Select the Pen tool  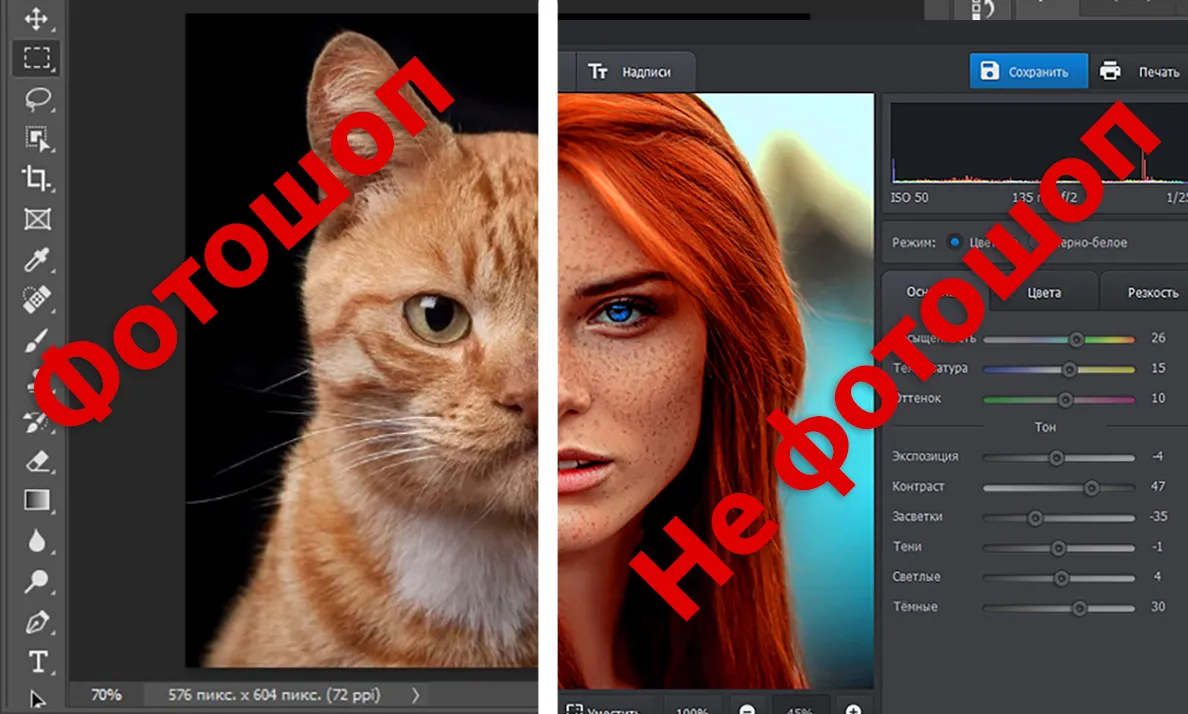(x=36, y=622)
